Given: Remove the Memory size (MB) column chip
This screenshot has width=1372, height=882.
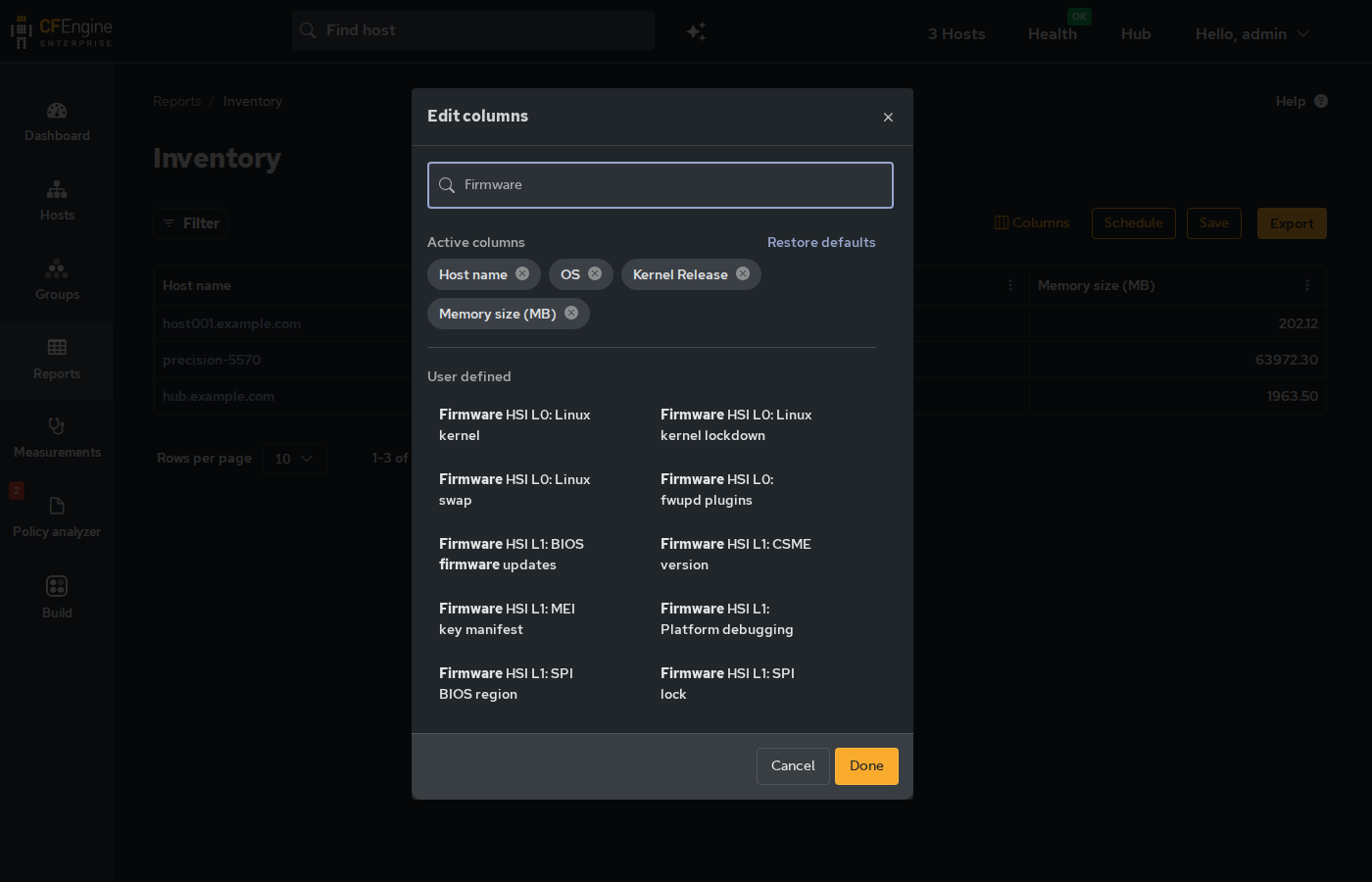Looking at the screenshot, I should (571, 314).
